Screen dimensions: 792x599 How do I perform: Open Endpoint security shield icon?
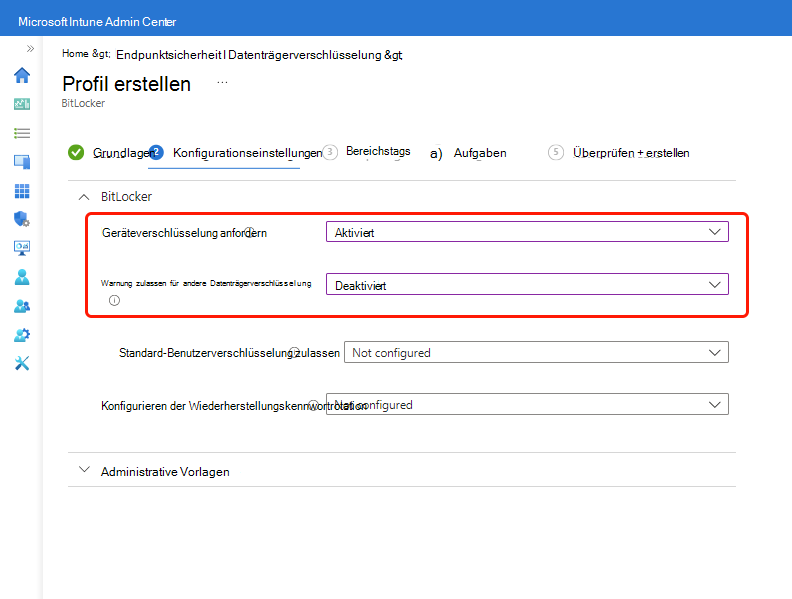(22, 219)
